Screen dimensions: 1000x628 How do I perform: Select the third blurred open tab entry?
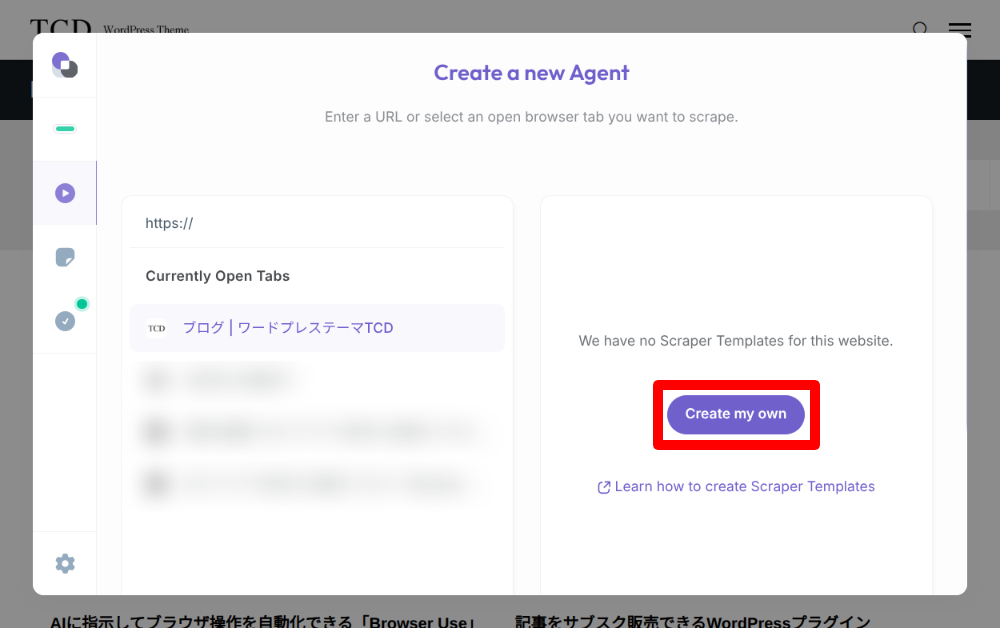[x=312, y=483]
